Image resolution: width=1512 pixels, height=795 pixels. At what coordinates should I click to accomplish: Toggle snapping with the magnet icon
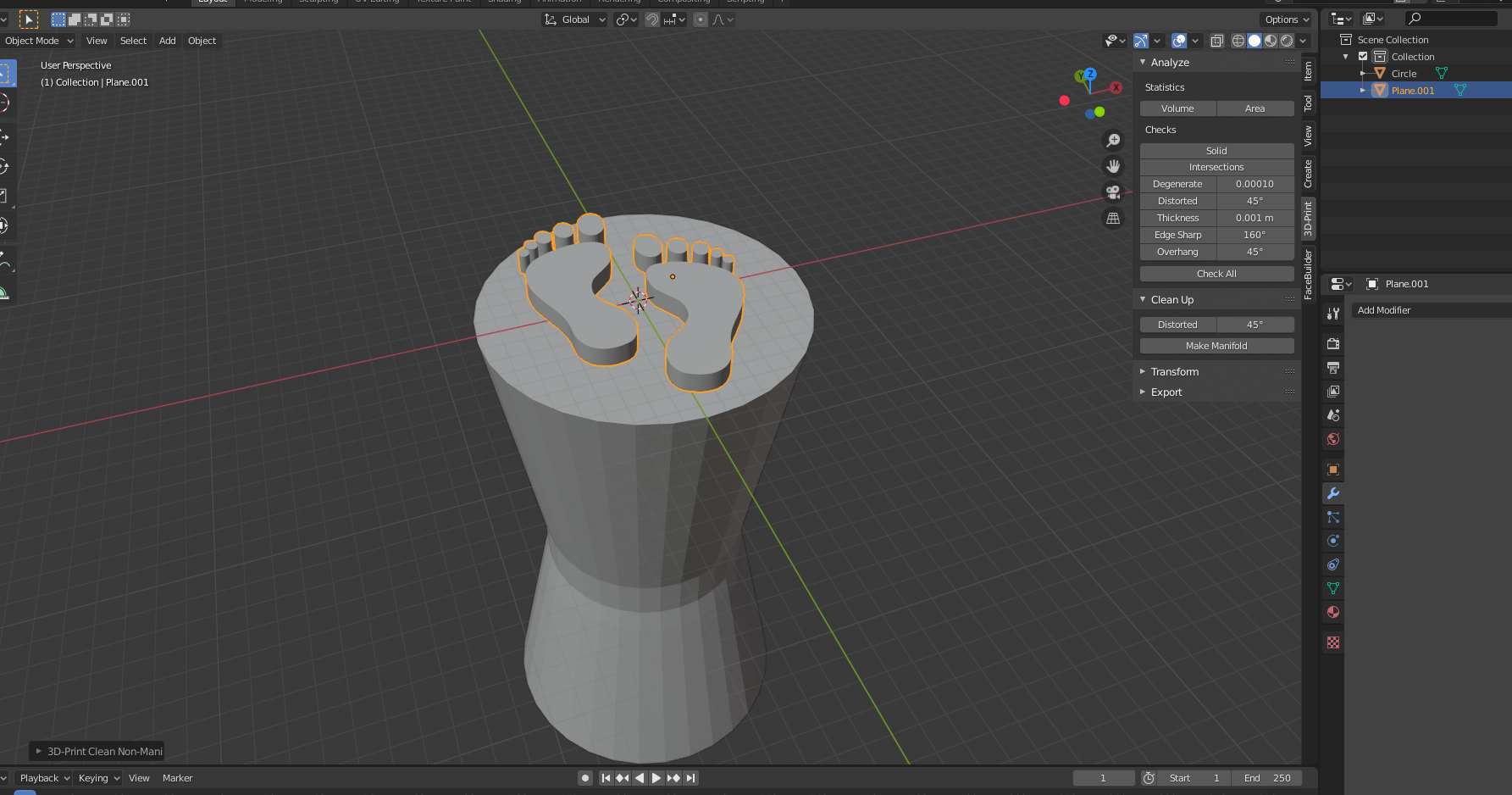652,19
